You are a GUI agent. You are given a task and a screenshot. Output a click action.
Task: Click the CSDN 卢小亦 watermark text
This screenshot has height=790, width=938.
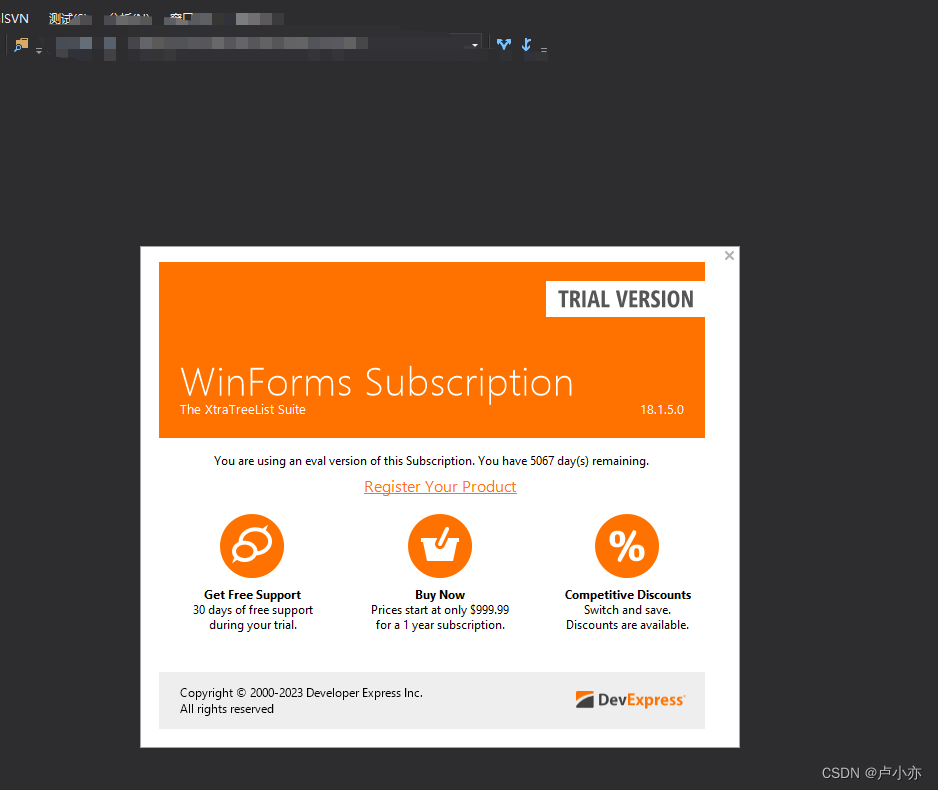[x=872, y=772]
